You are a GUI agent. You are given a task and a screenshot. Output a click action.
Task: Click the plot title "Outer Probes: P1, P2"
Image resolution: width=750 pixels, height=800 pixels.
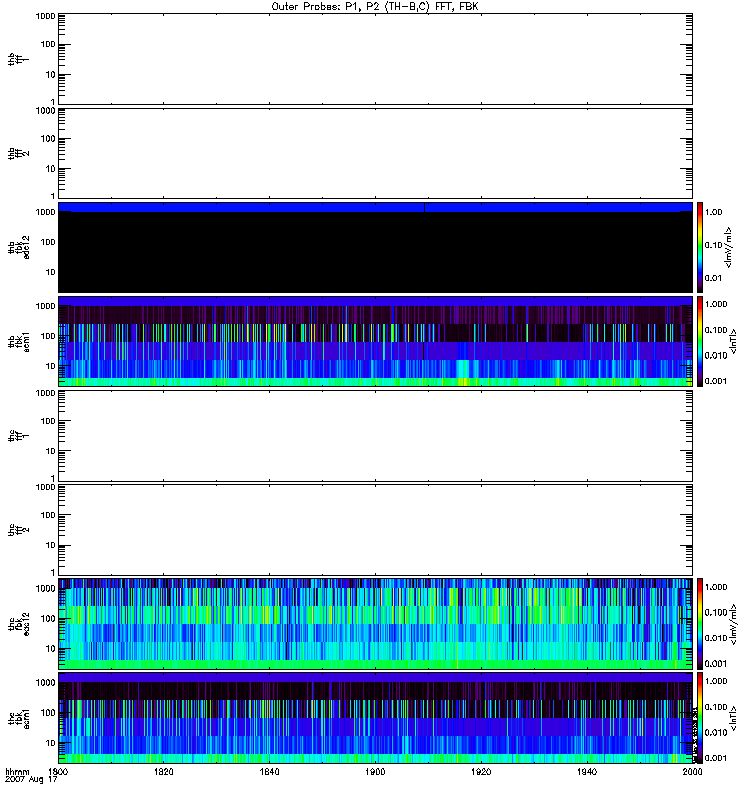pyautogui.click(x=375, y=6)
